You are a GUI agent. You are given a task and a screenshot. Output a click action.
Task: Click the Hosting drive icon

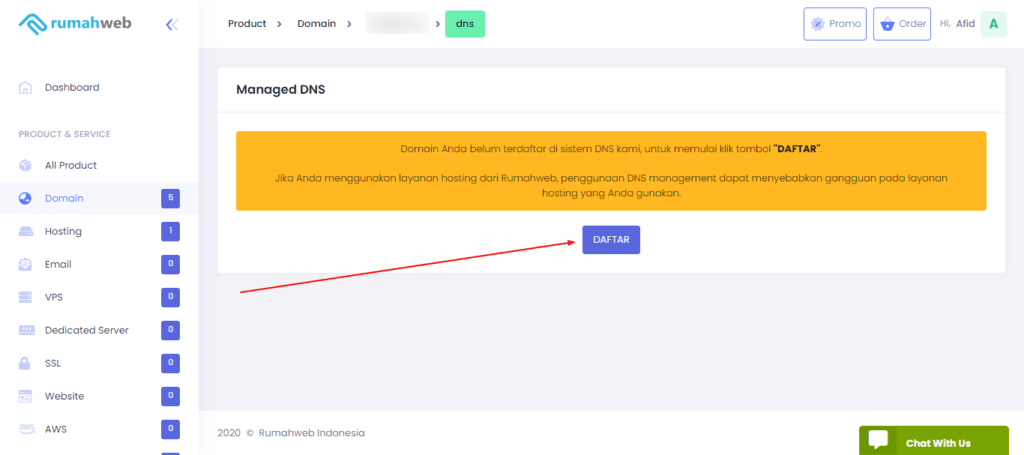click(x=25, y=231)
